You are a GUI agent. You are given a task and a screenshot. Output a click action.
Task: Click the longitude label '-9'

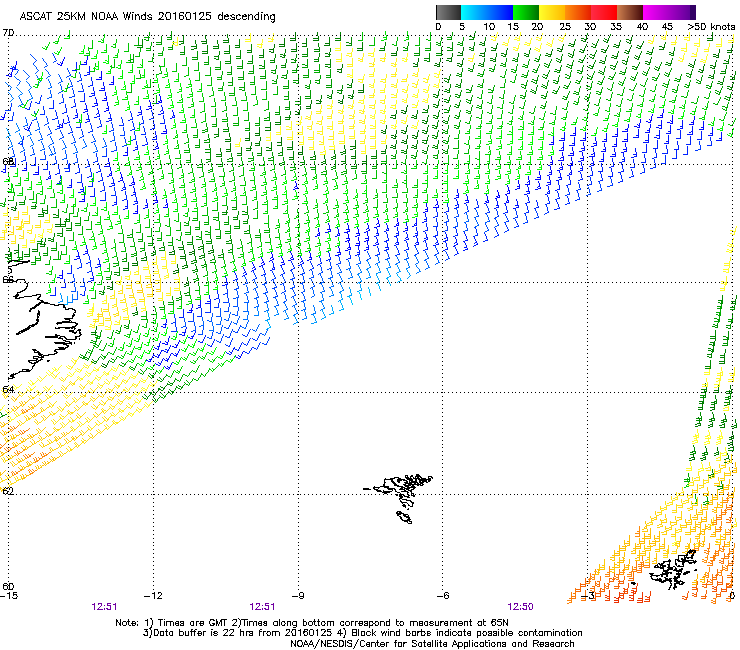tap(298, 596)
